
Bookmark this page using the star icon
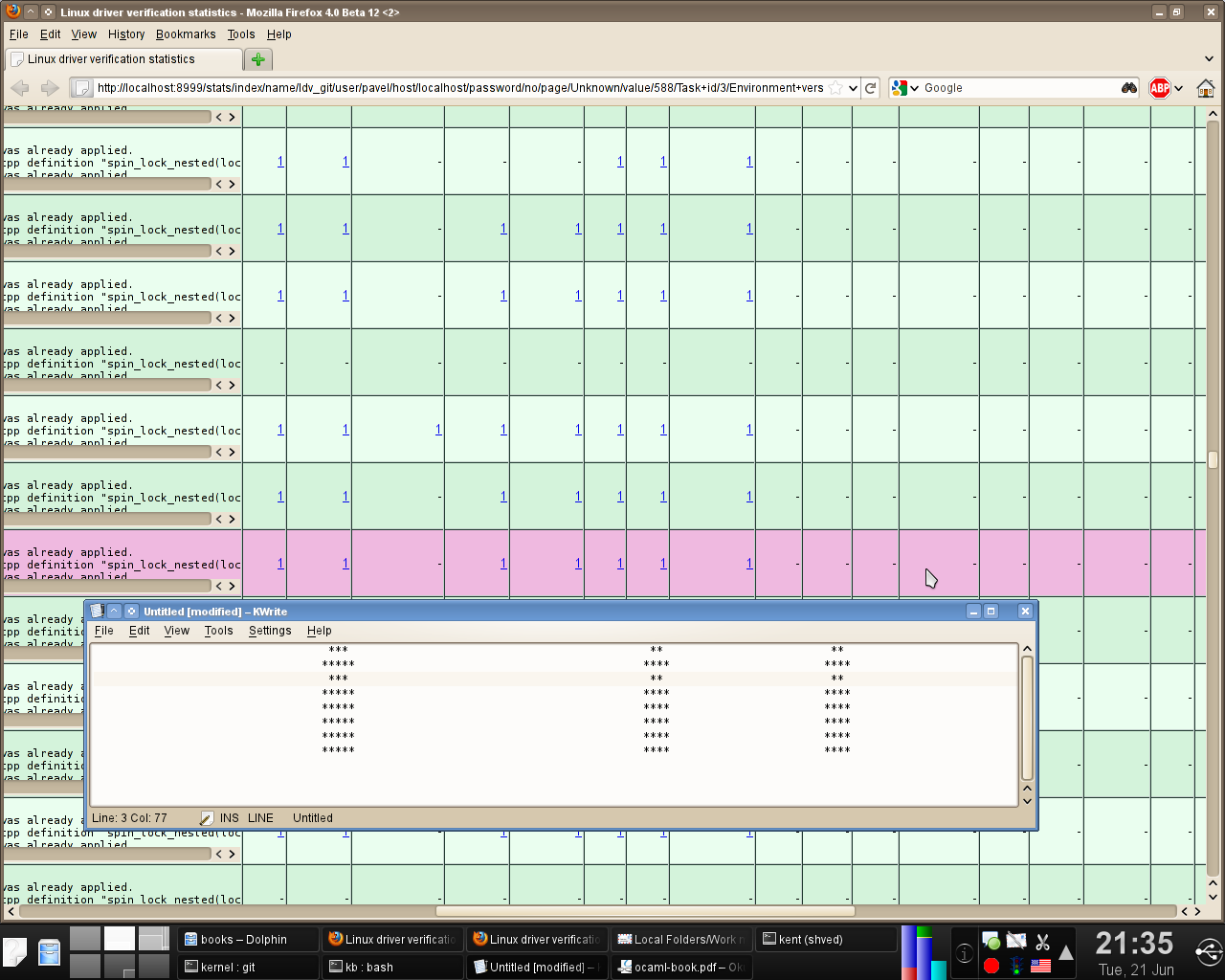pyautogui.click(x=835, y=88)
